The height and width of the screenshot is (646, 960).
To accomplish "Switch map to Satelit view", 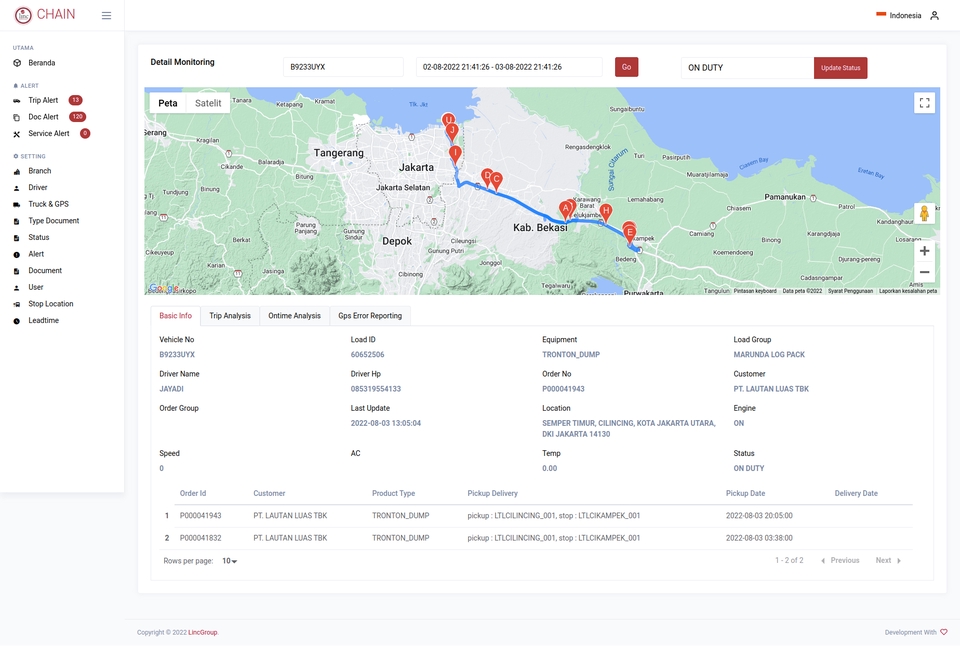I will click(208, 103).
